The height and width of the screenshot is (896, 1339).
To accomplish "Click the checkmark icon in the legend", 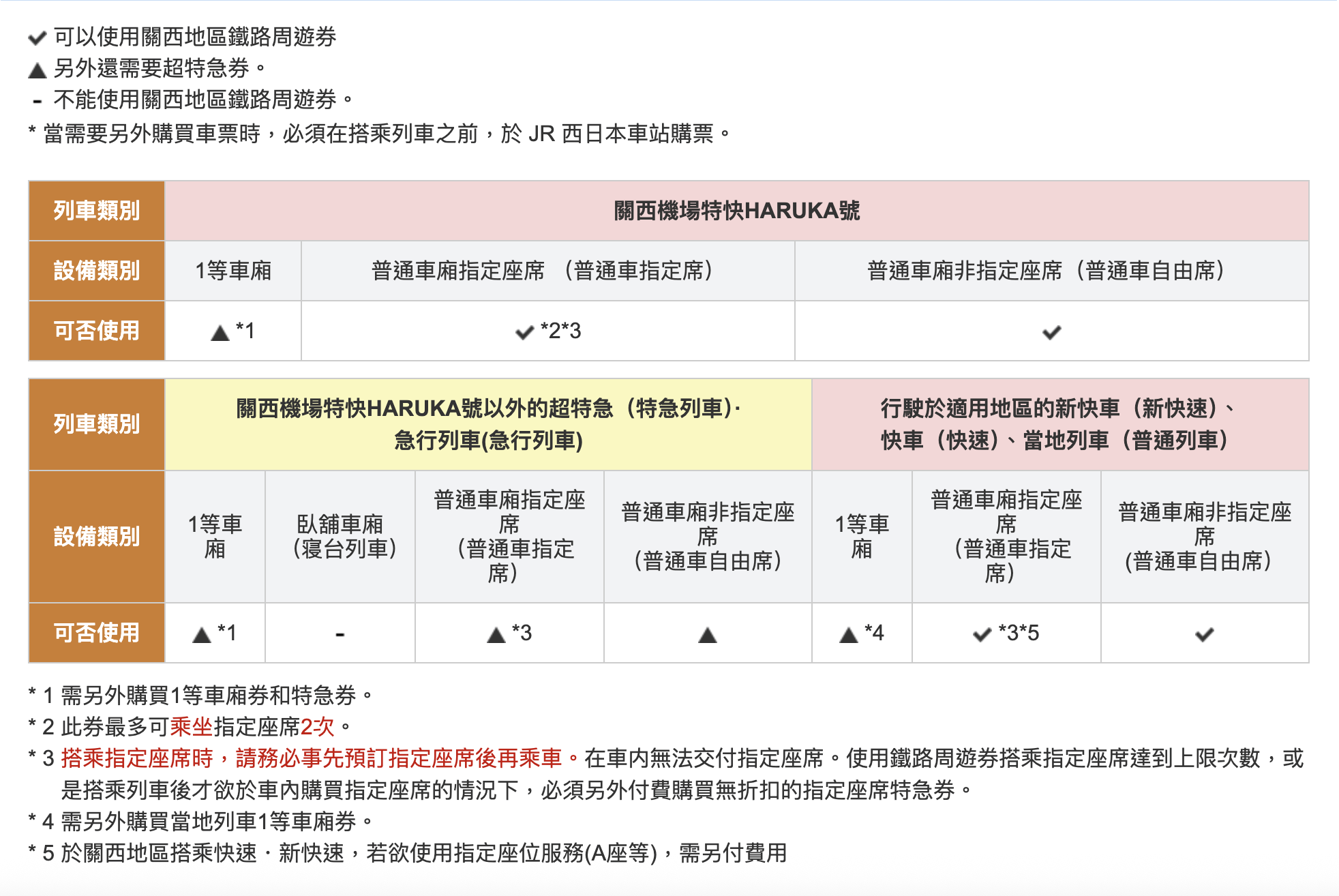I will click(x=37, y=38).
